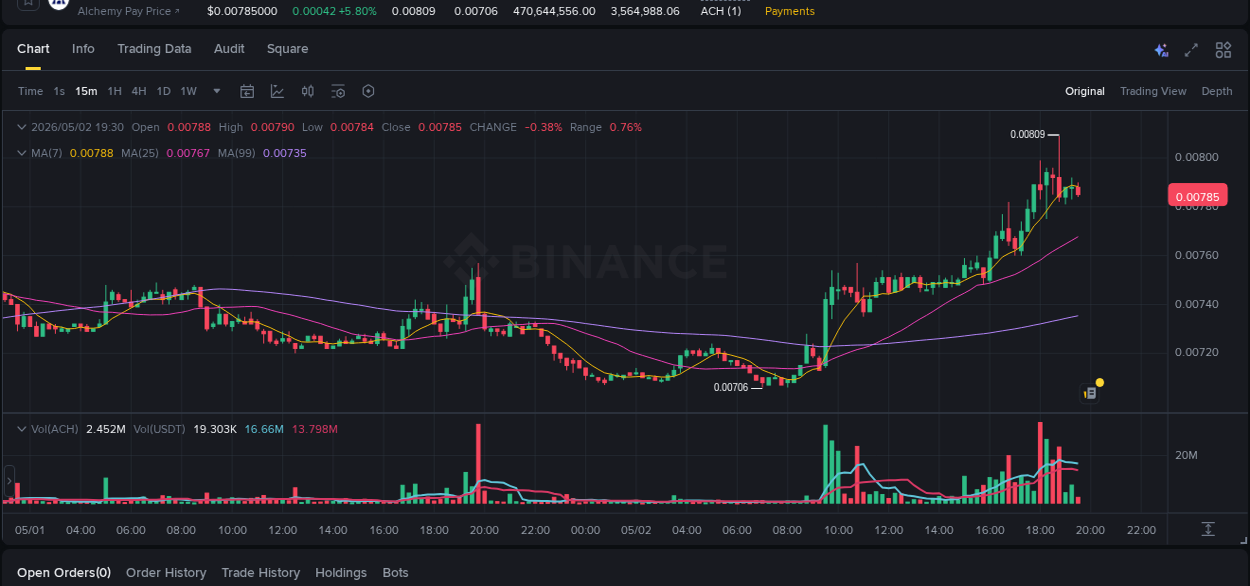Image resolution: width=1250 pixels, height=586 pixels.
Task: Expand chart to fullscreen with arrows icon
Action: (x=1191, y=50)
